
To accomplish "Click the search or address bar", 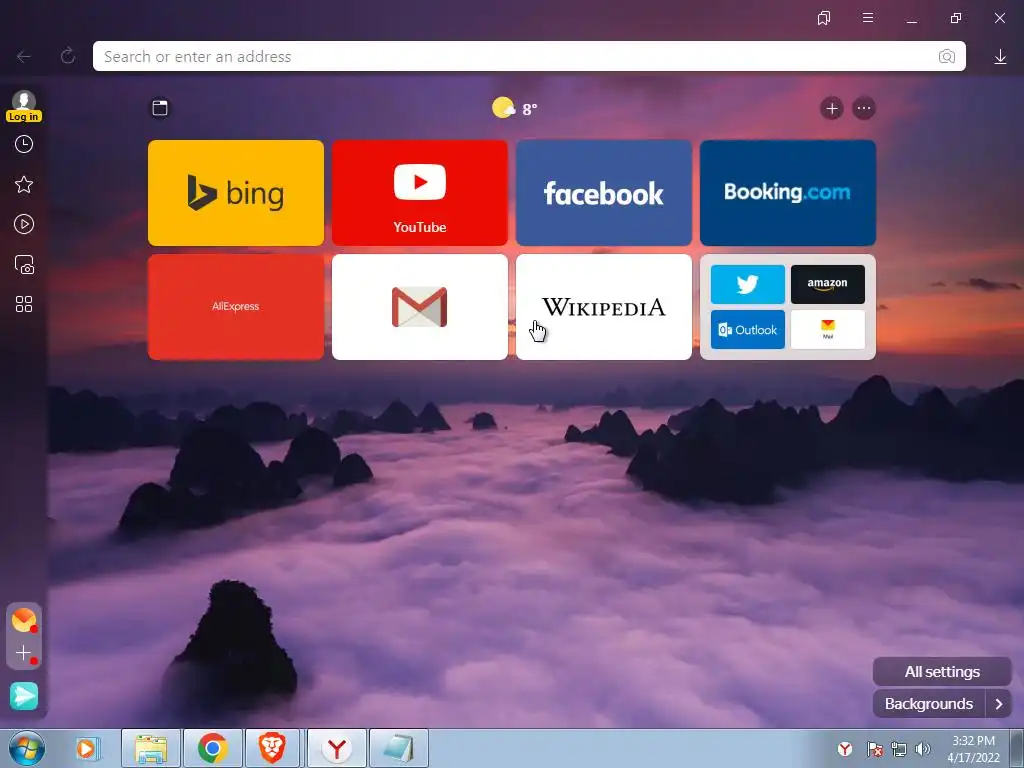I will (529, 56).
